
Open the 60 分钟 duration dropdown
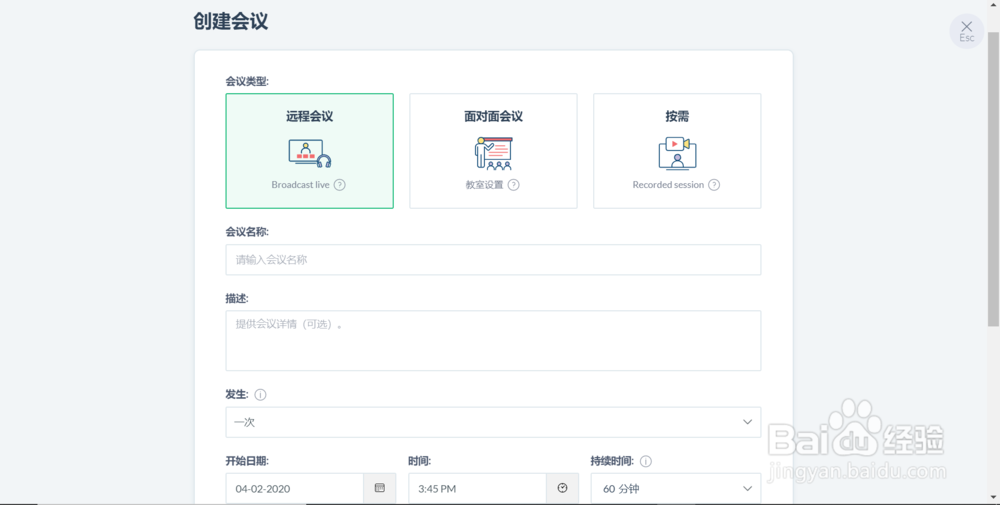[676, 489]
